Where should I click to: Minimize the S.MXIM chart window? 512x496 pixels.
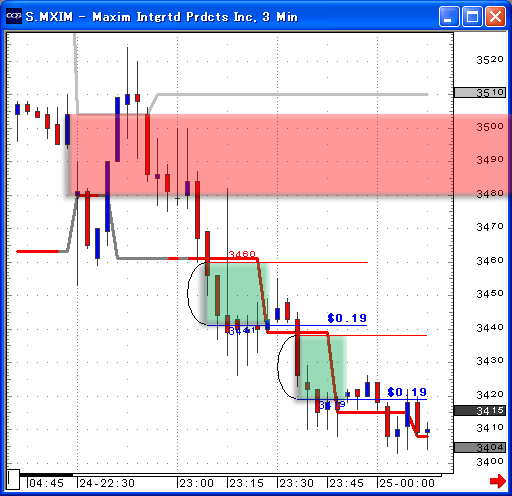point(449,16)
